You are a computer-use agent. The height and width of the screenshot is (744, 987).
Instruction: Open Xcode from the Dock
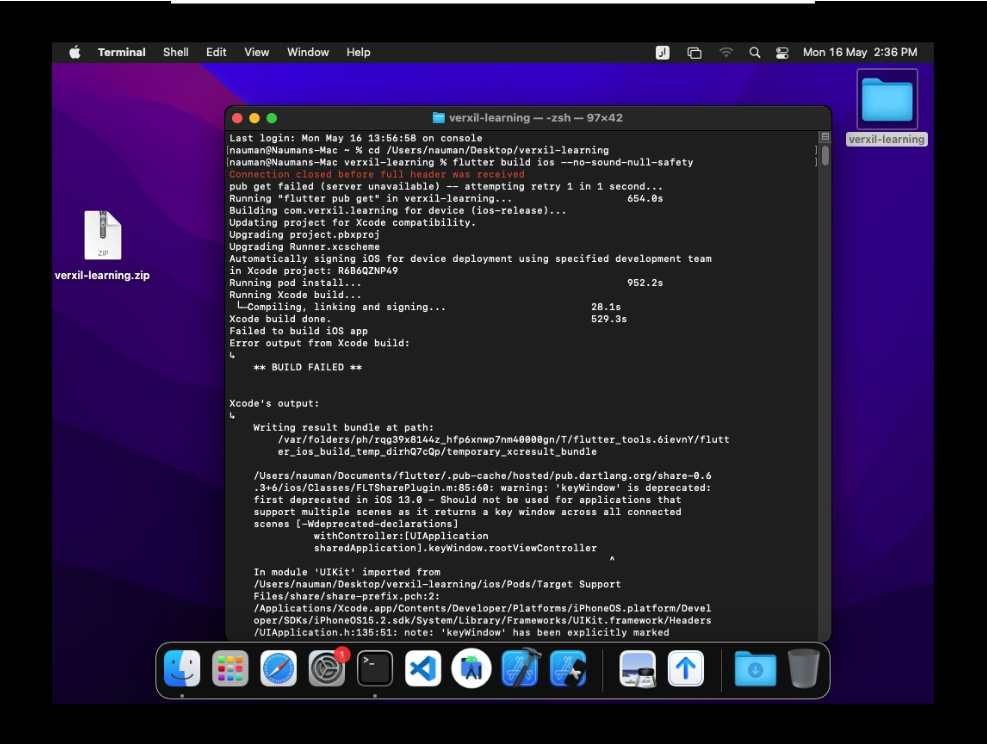tap(520, 668)
